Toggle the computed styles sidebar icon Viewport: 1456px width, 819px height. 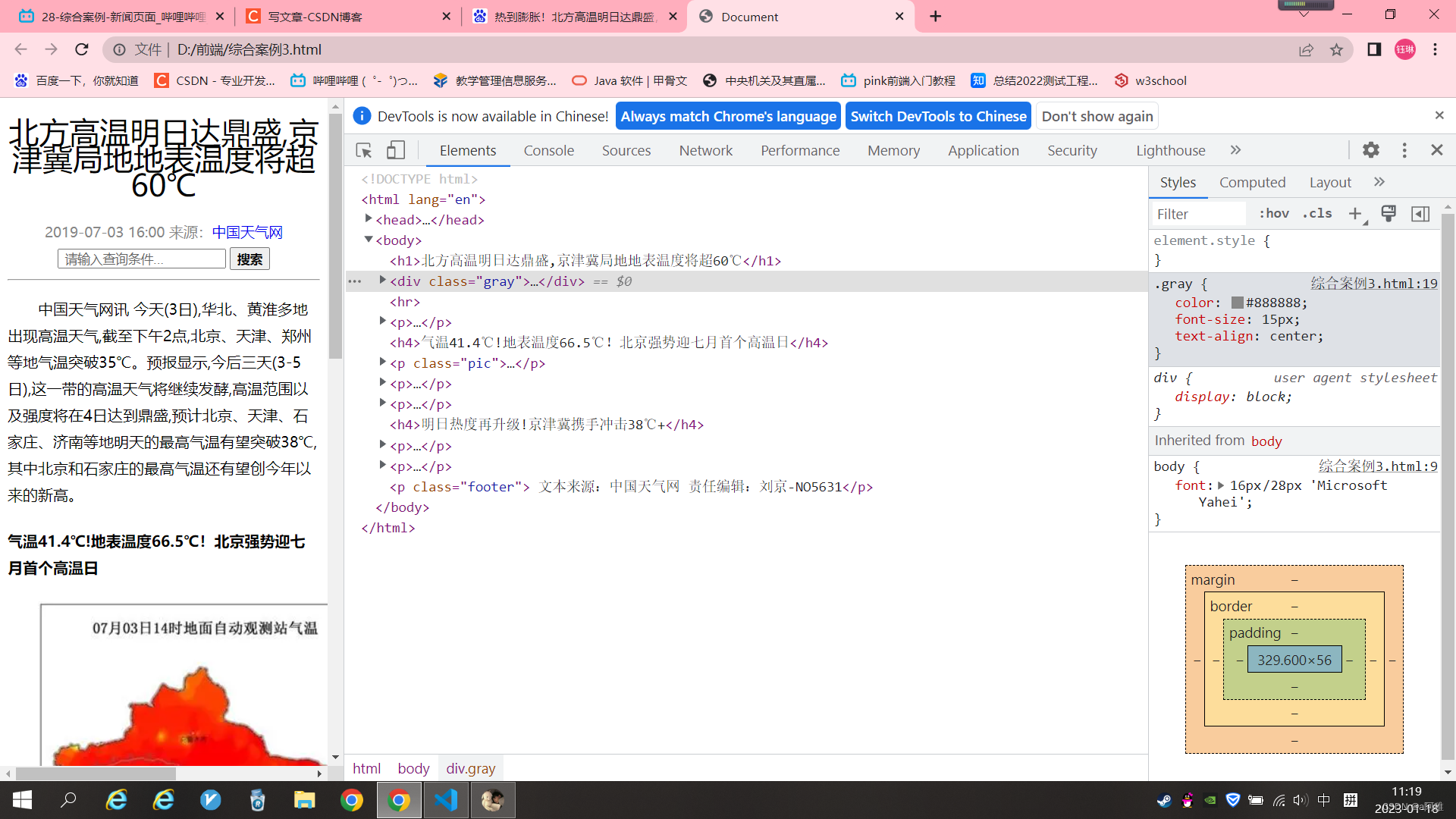tap(1420, 214)
